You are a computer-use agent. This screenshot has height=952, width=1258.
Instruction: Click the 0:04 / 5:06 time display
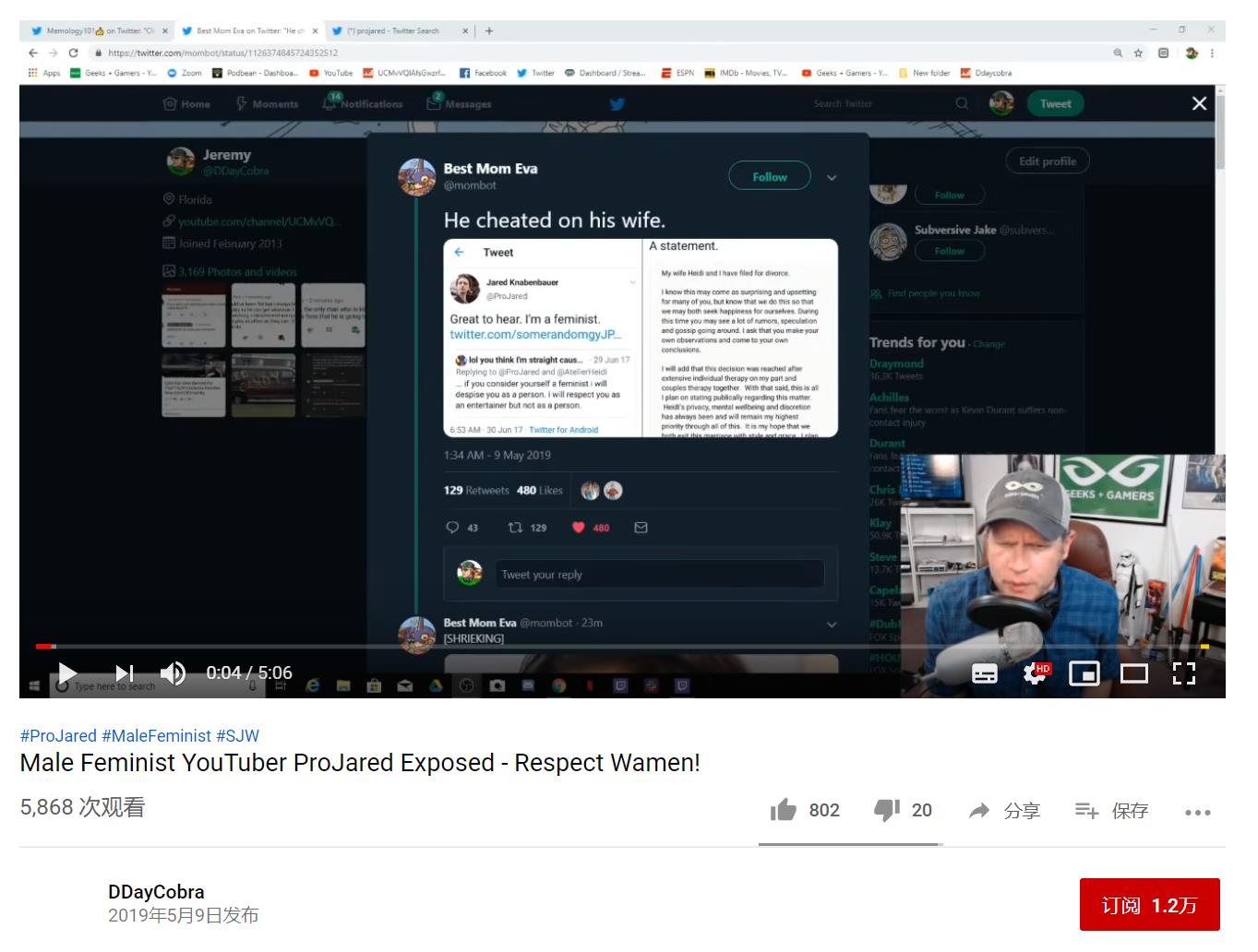(248, 673)
